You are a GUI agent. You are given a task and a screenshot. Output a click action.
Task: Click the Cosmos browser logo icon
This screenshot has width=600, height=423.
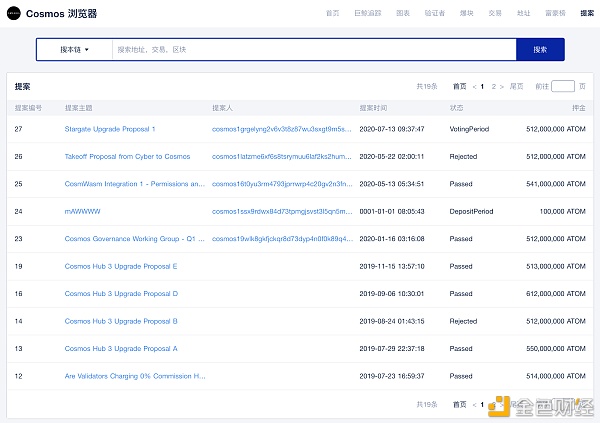point(14,13)
